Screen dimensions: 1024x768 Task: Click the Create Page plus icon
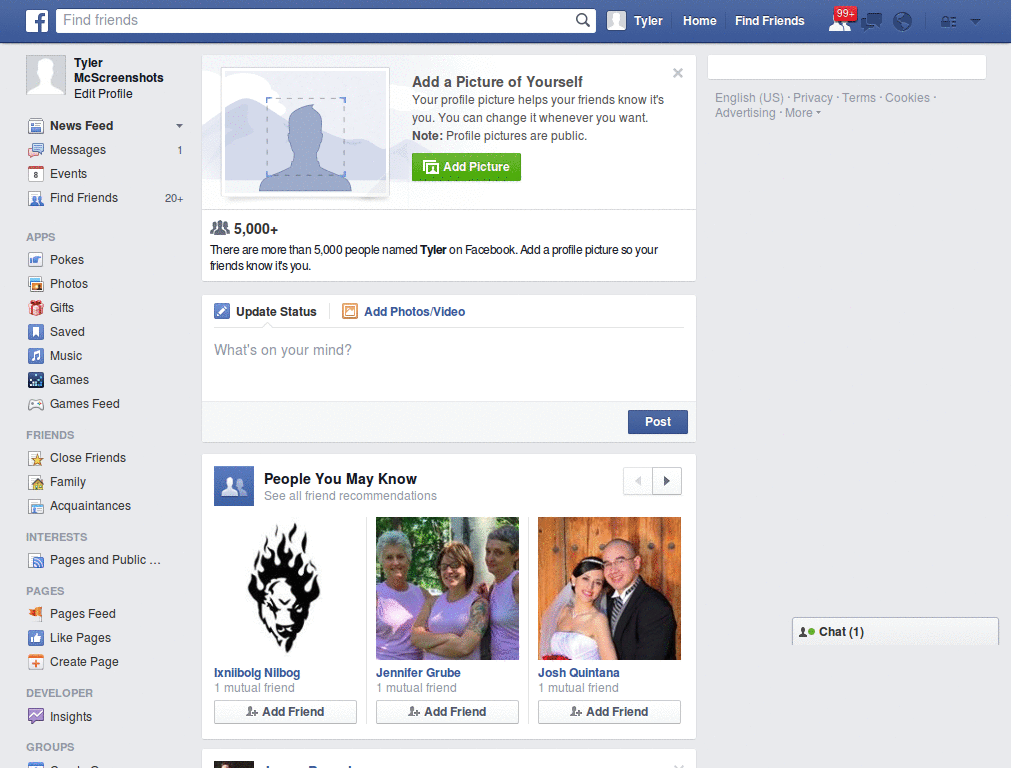[x=36, y=662]
